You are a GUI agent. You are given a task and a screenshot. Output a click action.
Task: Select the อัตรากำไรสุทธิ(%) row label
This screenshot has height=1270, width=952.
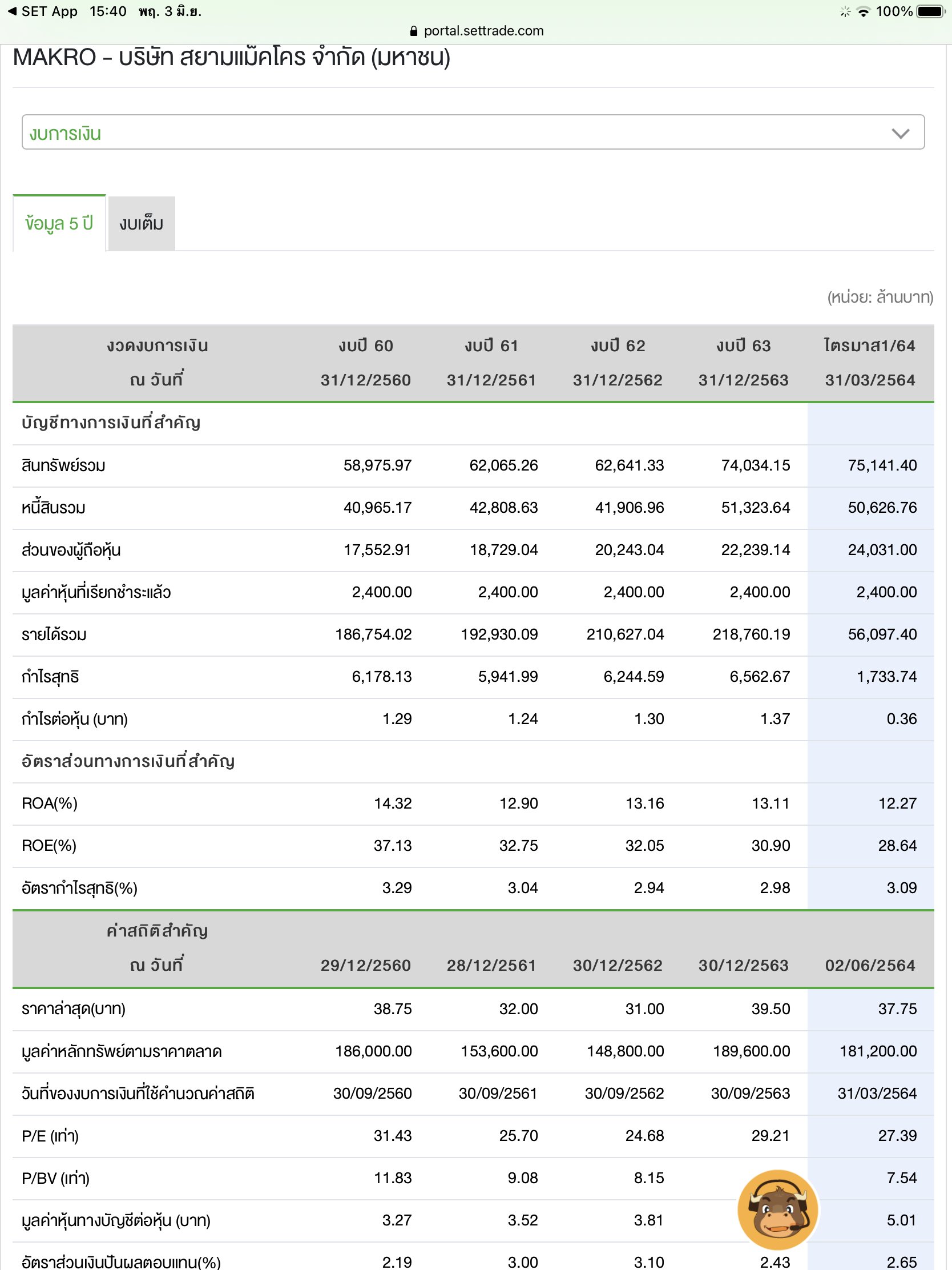pos(80,888)
